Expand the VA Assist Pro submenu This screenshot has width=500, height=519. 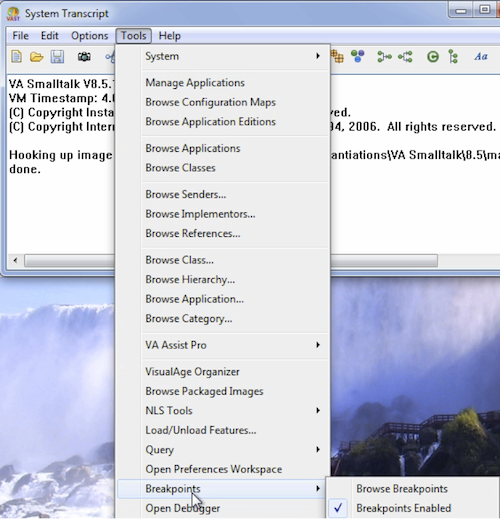222,345
